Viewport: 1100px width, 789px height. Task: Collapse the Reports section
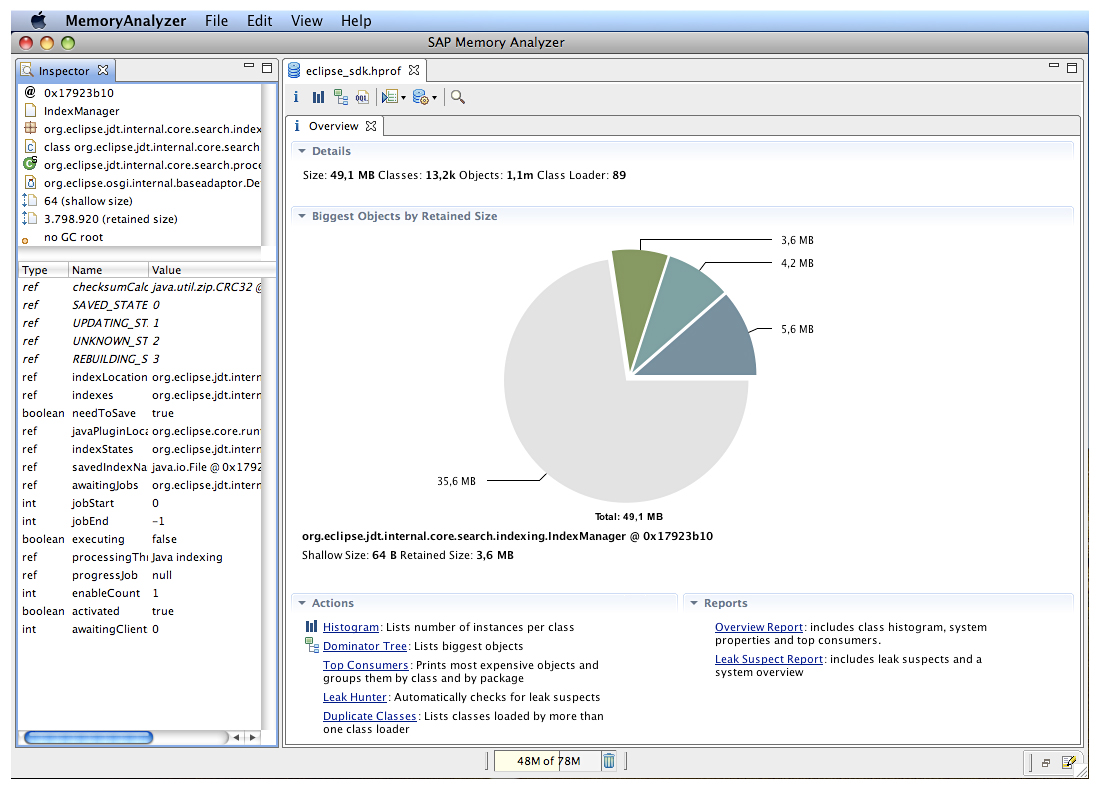coord(694,603)
